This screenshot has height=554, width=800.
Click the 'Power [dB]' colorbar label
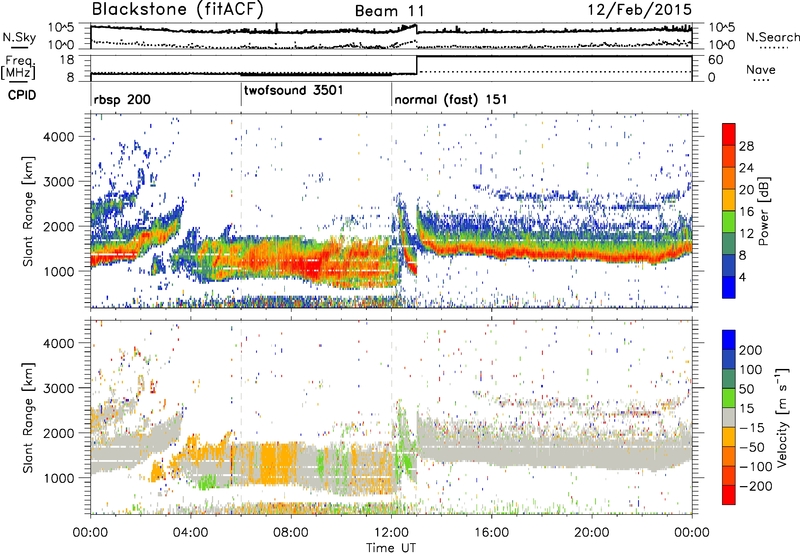click(764, 211)
